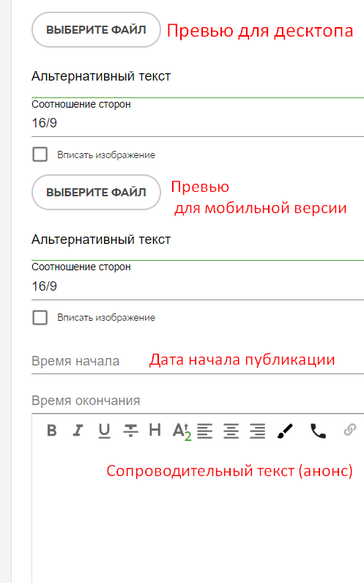Apply strikethrough formatting in the editor toolbar
This screenshot has width=364, height=583.
click(131, 431)
